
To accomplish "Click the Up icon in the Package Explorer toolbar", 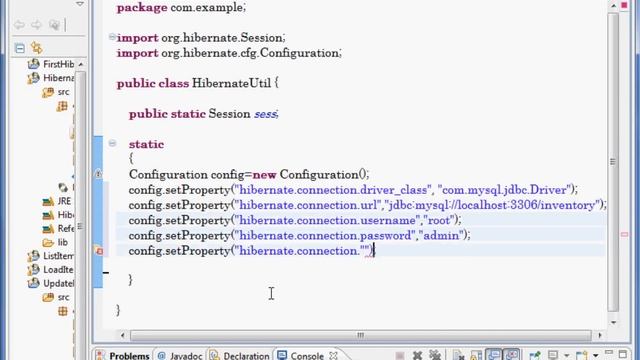I will (54, 25).
